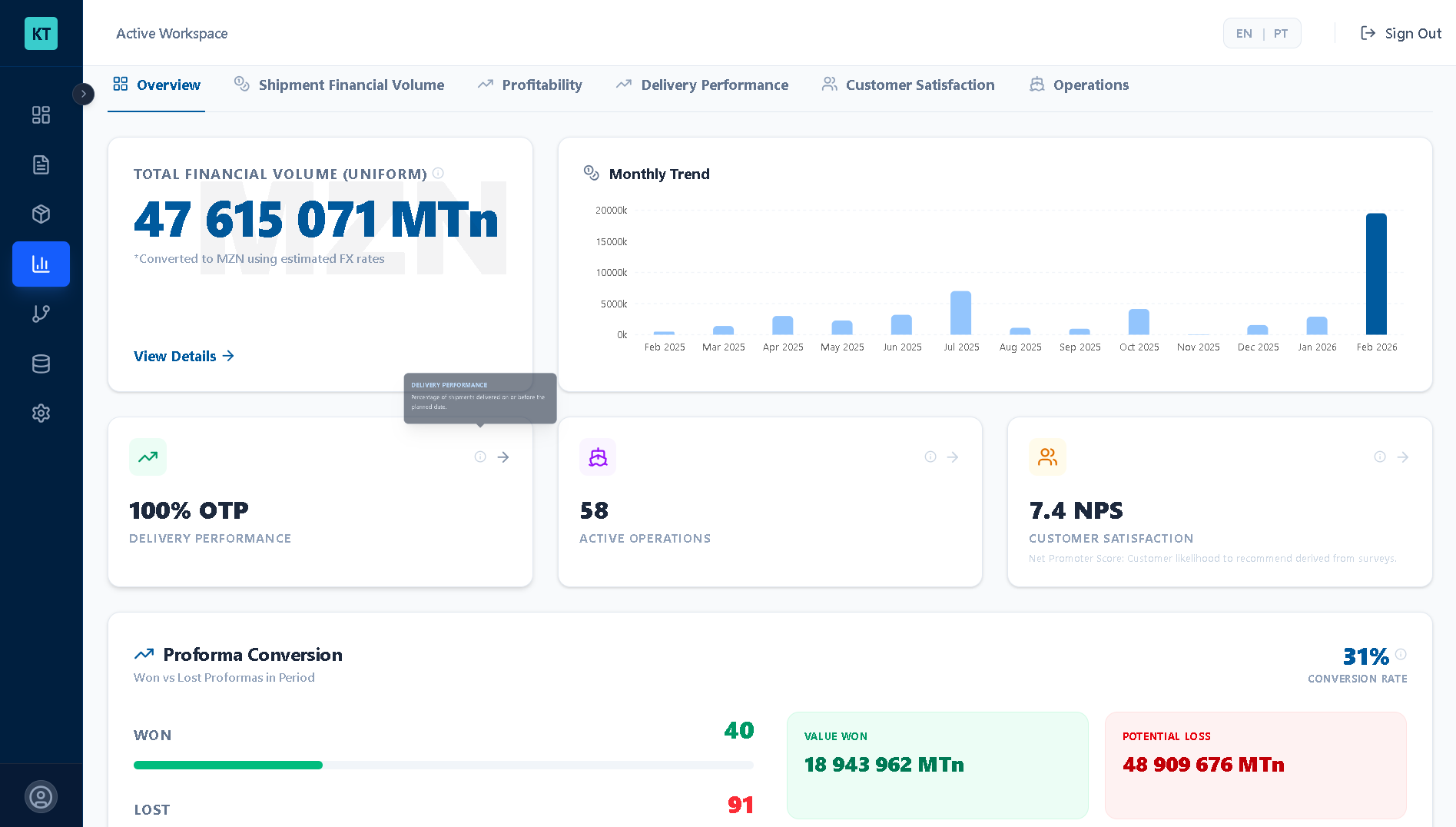The height and width of the screenshot is (827, 1456).
Task: Select the tall Feb 2026 bar in Monthly Trend
Action: 1376,273
